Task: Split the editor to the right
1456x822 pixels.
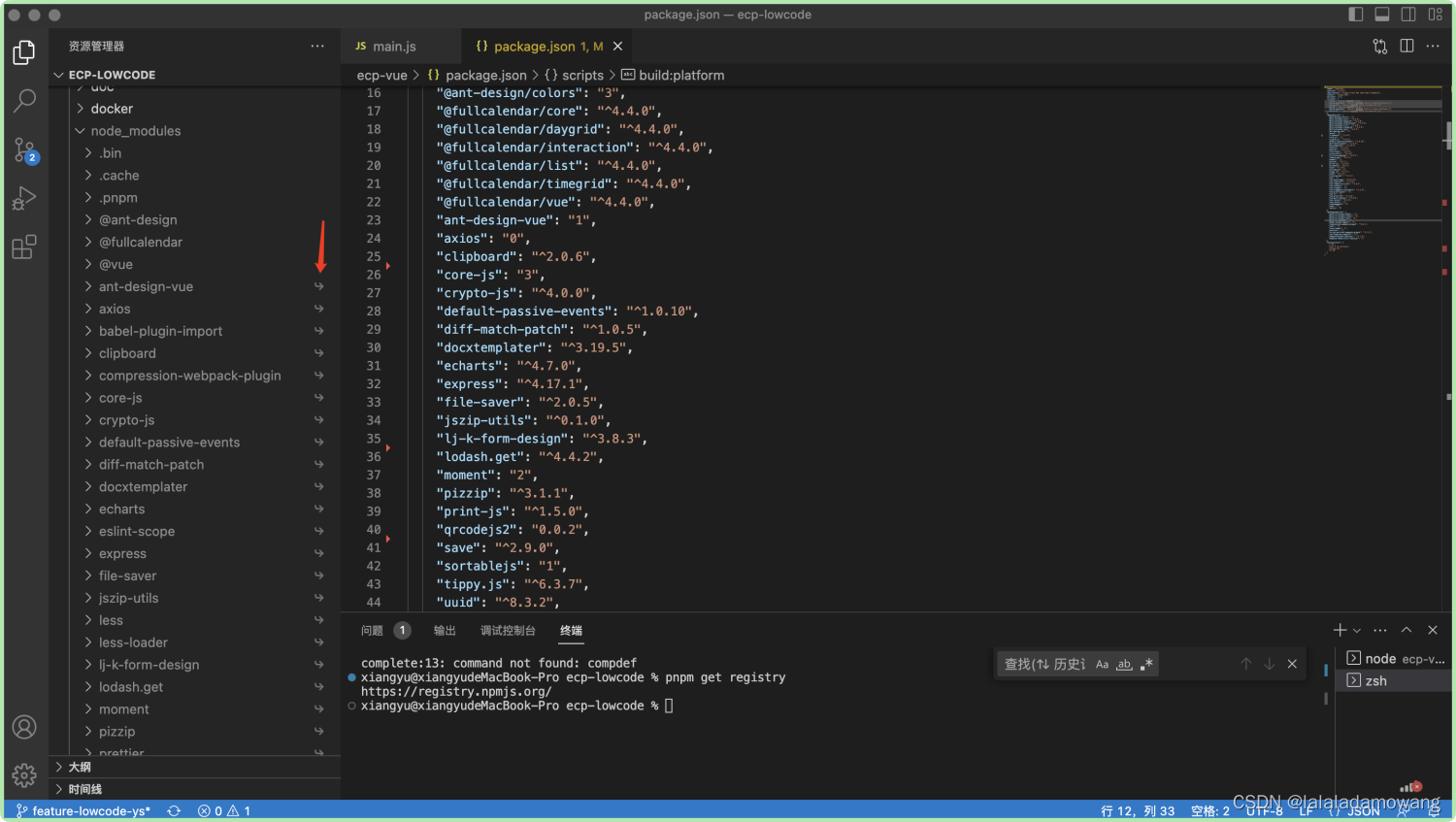Action: coord(1406,46)
